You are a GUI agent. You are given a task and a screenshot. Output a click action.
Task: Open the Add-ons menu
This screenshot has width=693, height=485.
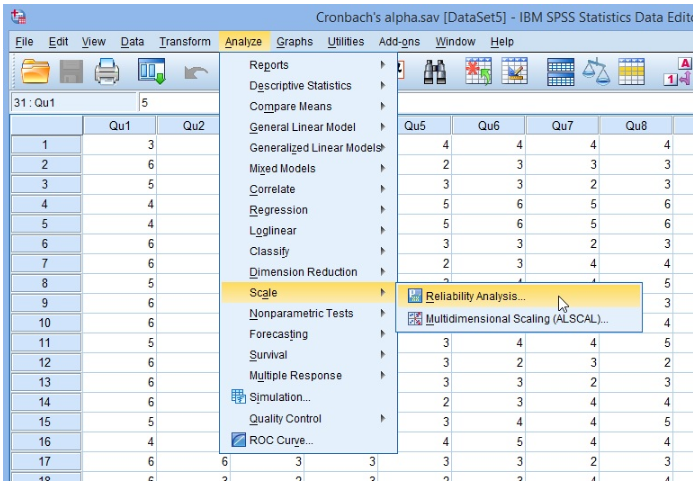click(399, 42)
